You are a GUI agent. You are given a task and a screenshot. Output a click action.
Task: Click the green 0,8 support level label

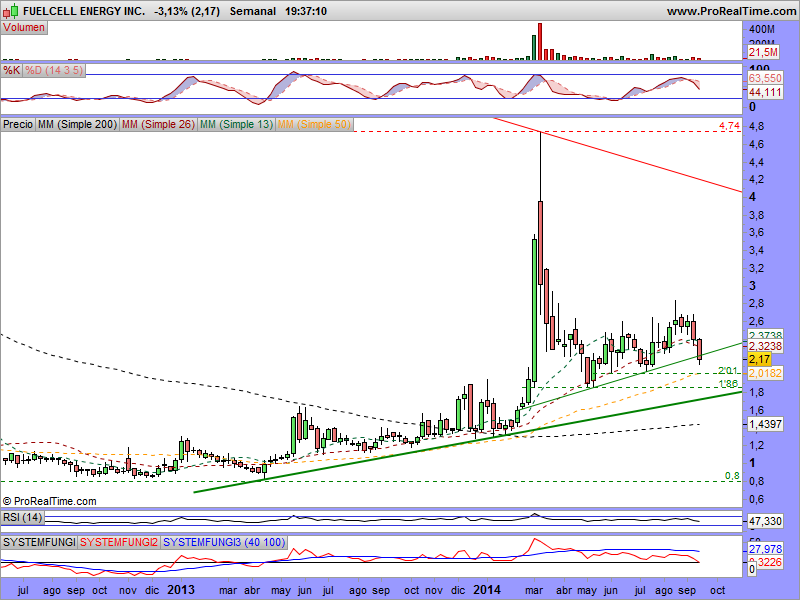coord(732,476)
